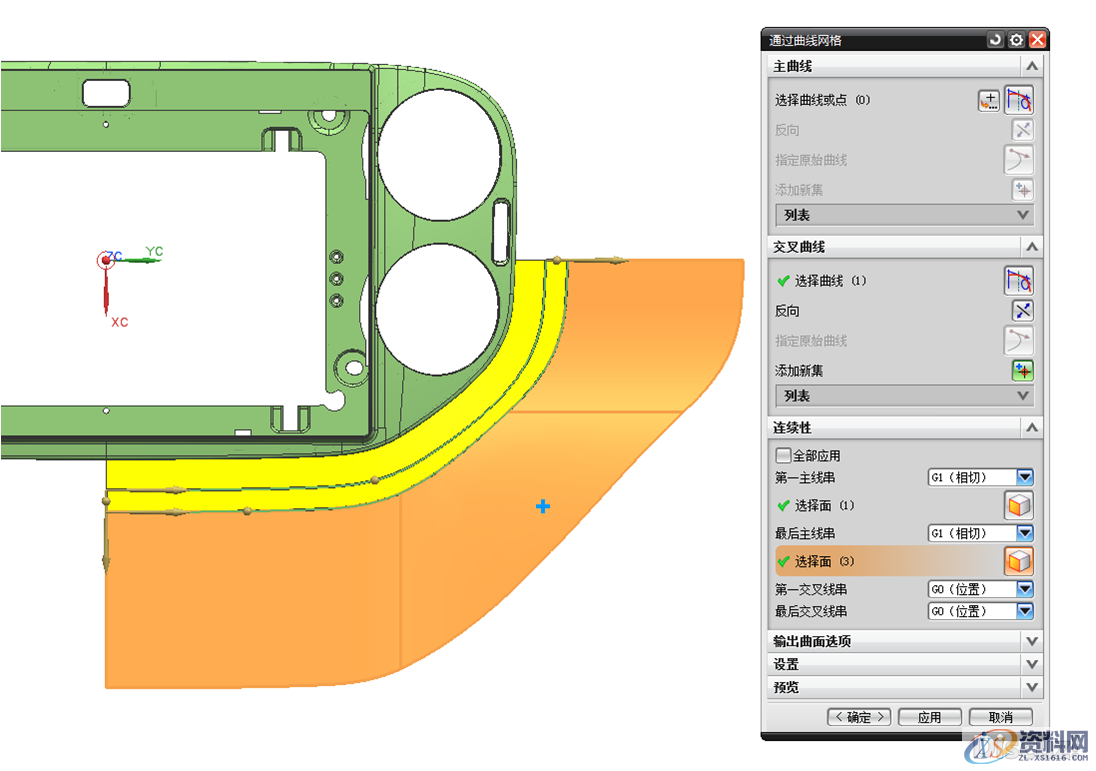The width and height of the screenshot is (1096, 771).
Task: Enable the 全部应用 checkbox
Action: point(783,455)
